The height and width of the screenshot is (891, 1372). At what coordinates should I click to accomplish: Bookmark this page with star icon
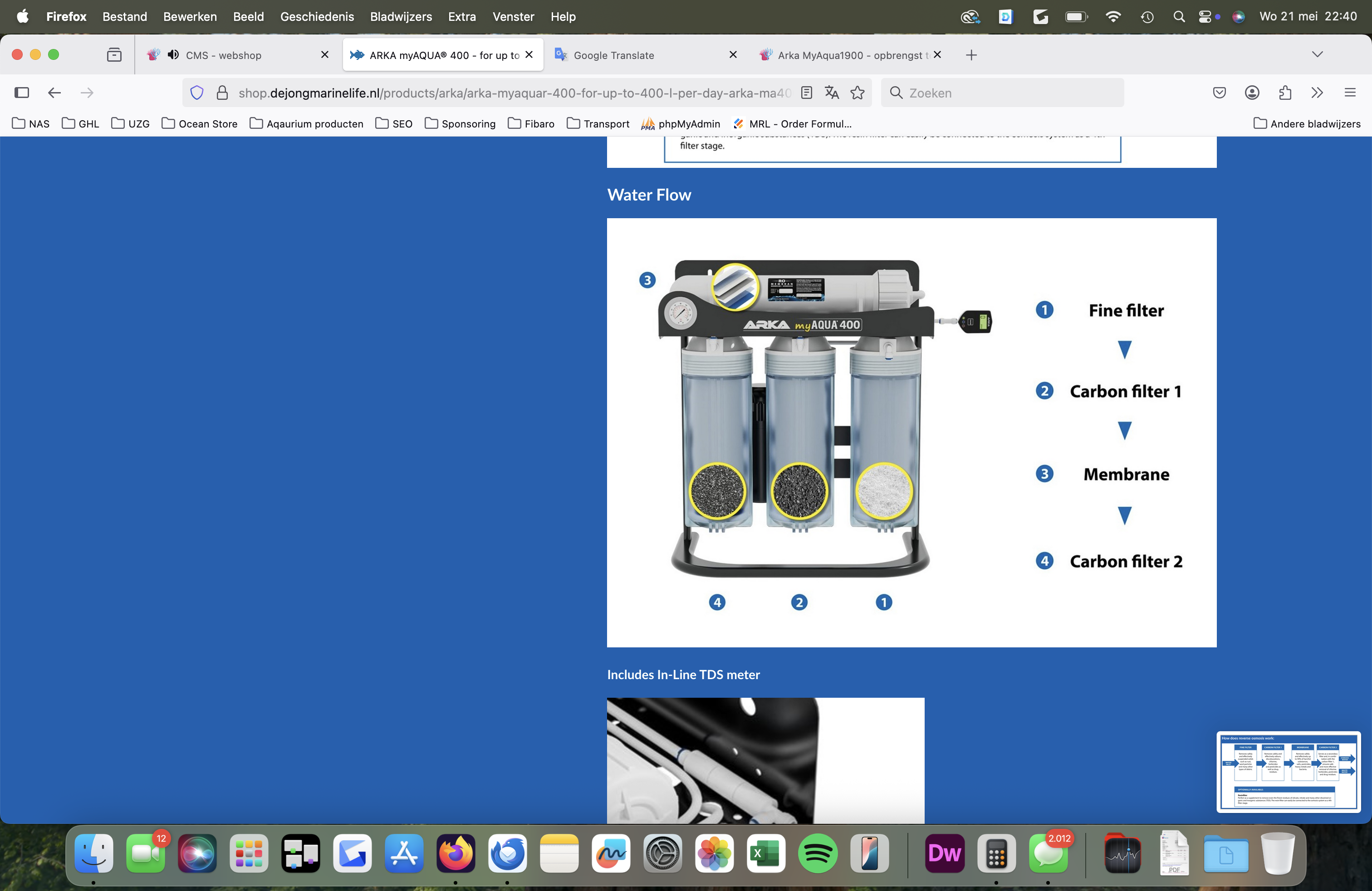(857, 93)
